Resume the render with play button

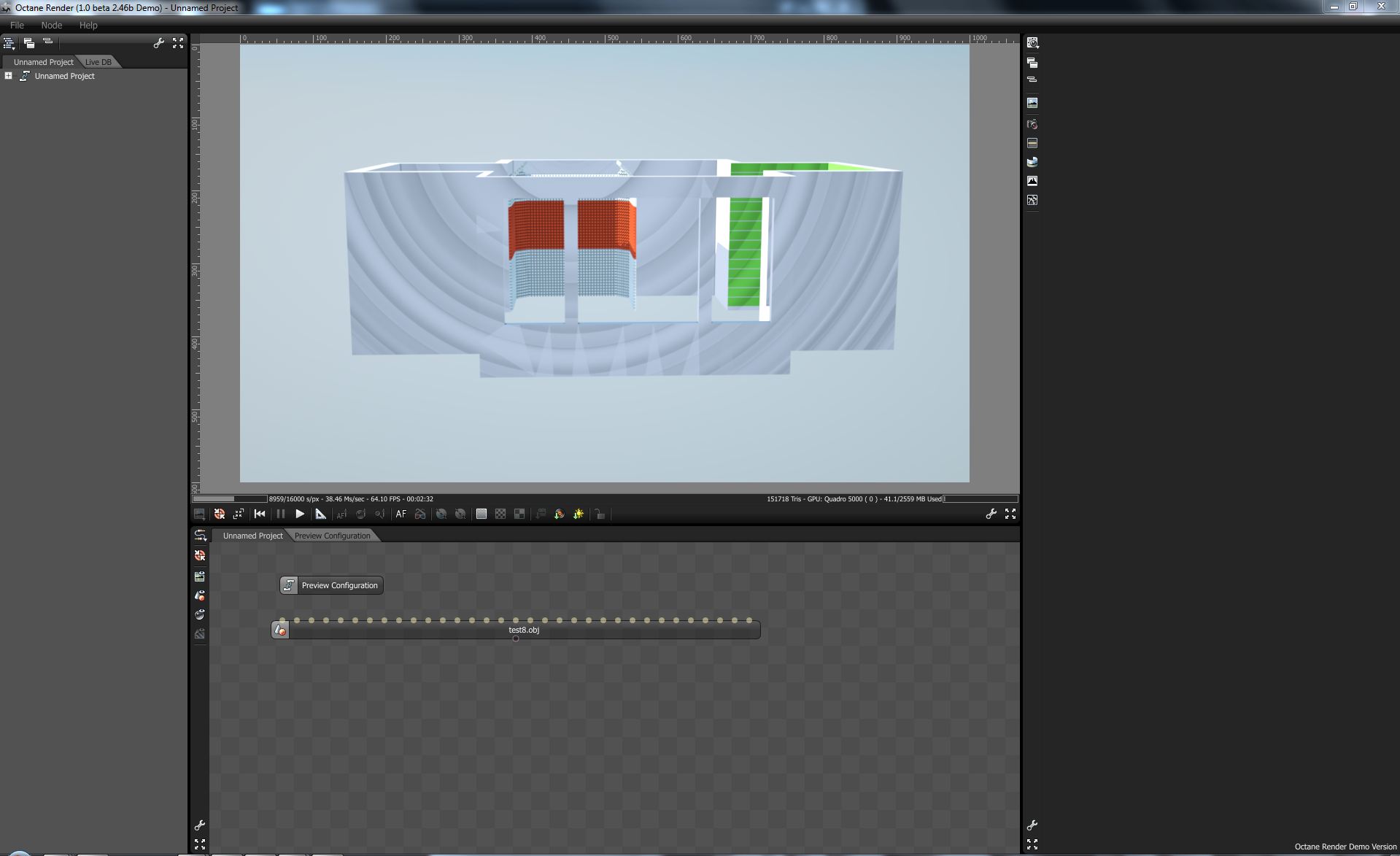[x=300, y=514]
